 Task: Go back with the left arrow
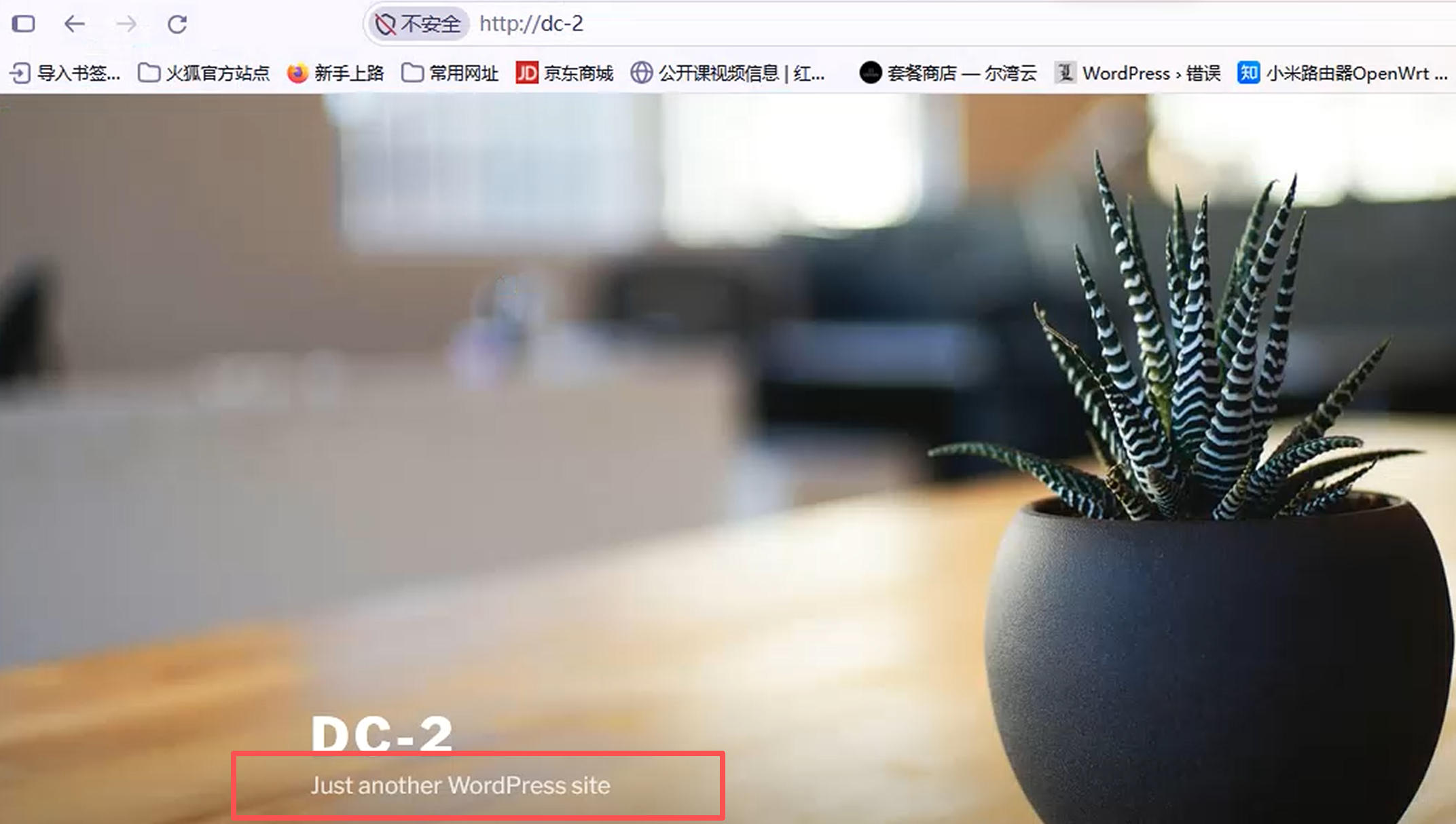point(75,24)
